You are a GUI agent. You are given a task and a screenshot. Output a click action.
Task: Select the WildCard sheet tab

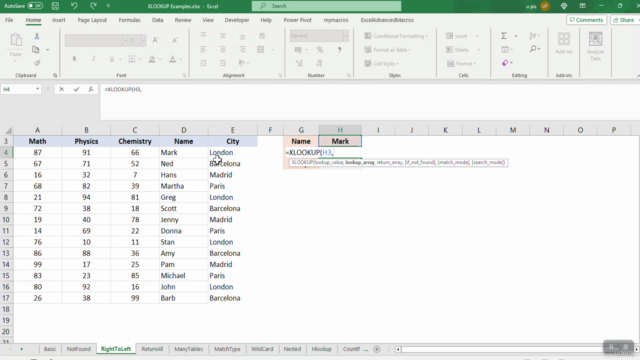click(x=262, y=349)
